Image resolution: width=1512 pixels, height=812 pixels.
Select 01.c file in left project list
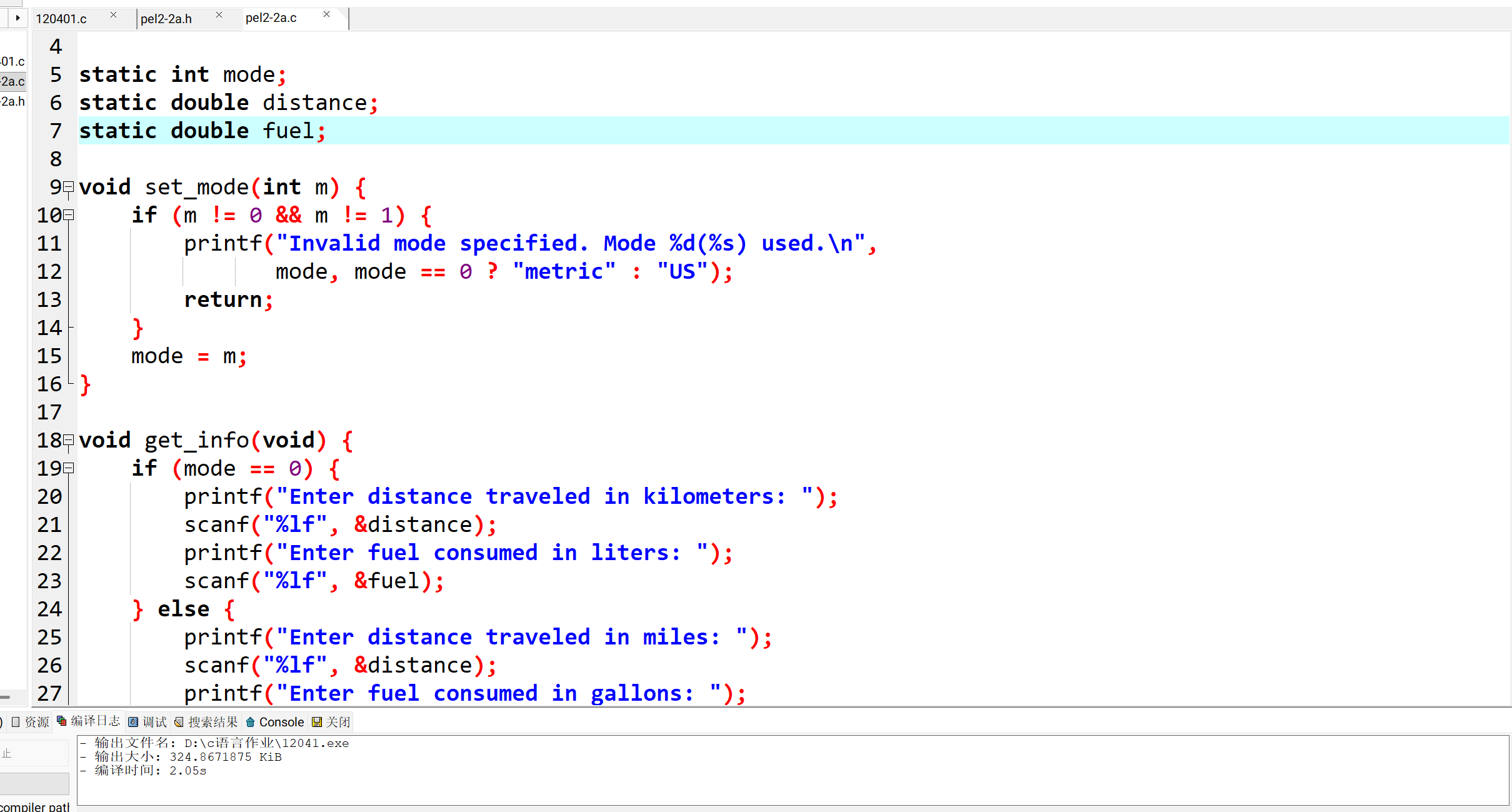pos(13,61)
